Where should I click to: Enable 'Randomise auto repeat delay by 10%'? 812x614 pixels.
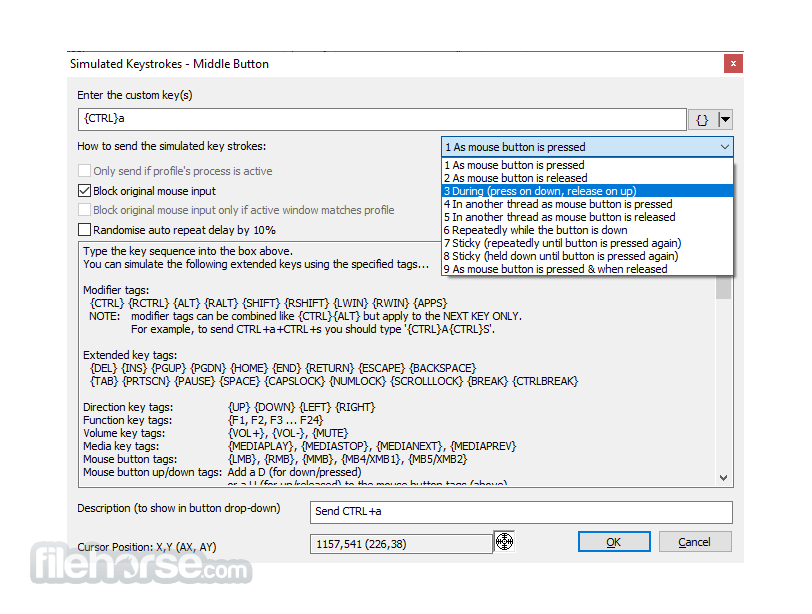[84, 229]
